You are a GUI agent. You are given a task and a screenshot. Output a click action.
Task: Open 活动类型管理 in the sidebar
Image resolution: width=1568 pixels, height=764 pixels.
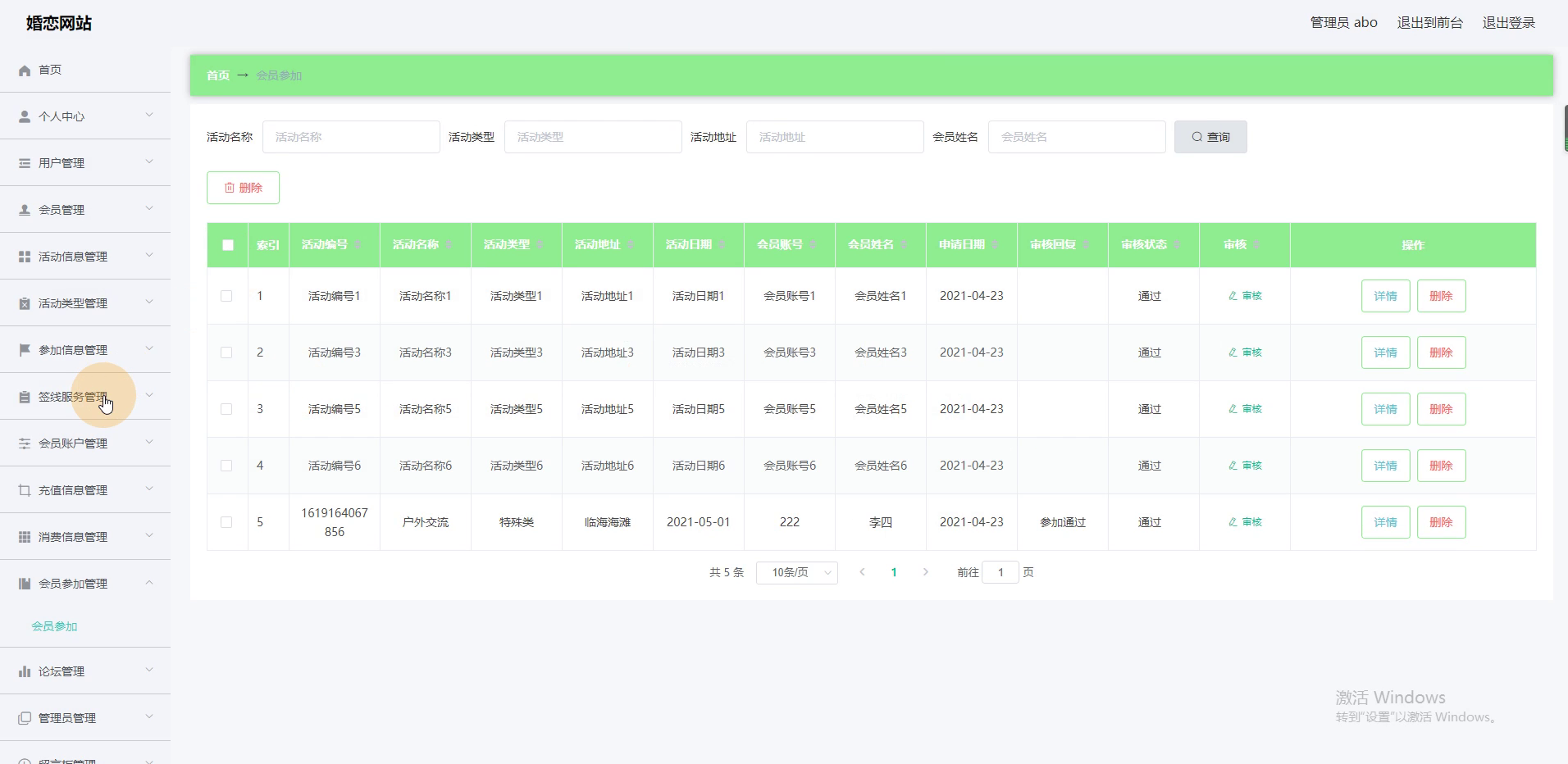(x=85, y=303)
